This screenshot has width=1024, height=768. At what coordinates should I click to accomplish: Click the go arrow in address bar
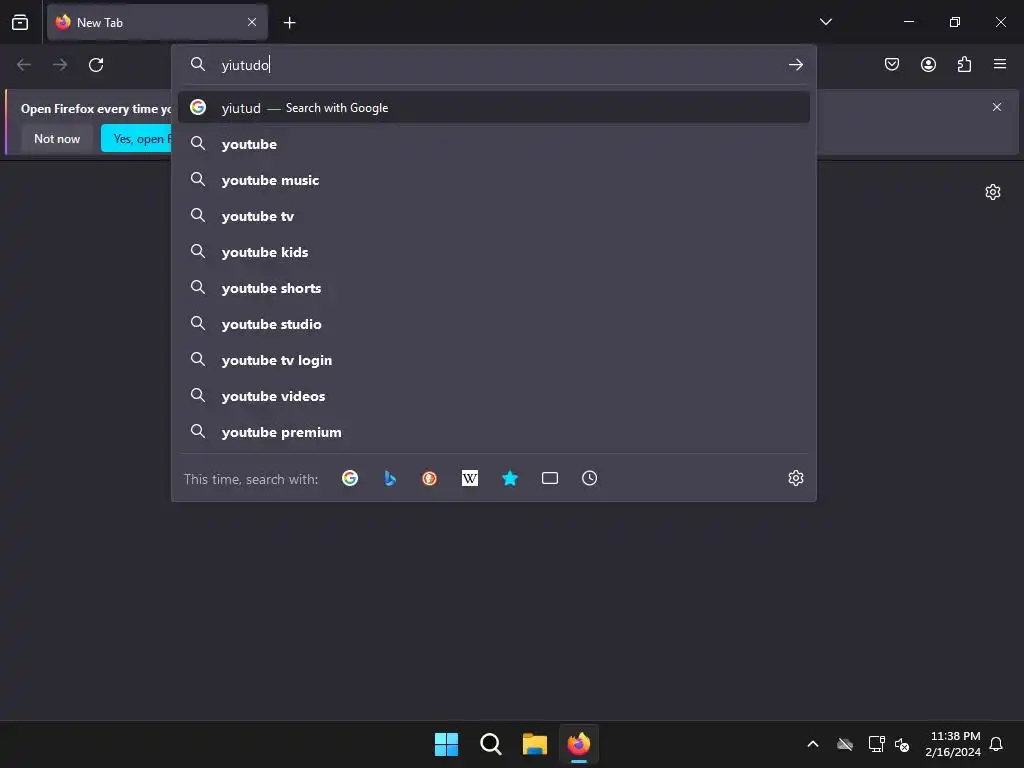pyautogui.click(x=795, y=65)
